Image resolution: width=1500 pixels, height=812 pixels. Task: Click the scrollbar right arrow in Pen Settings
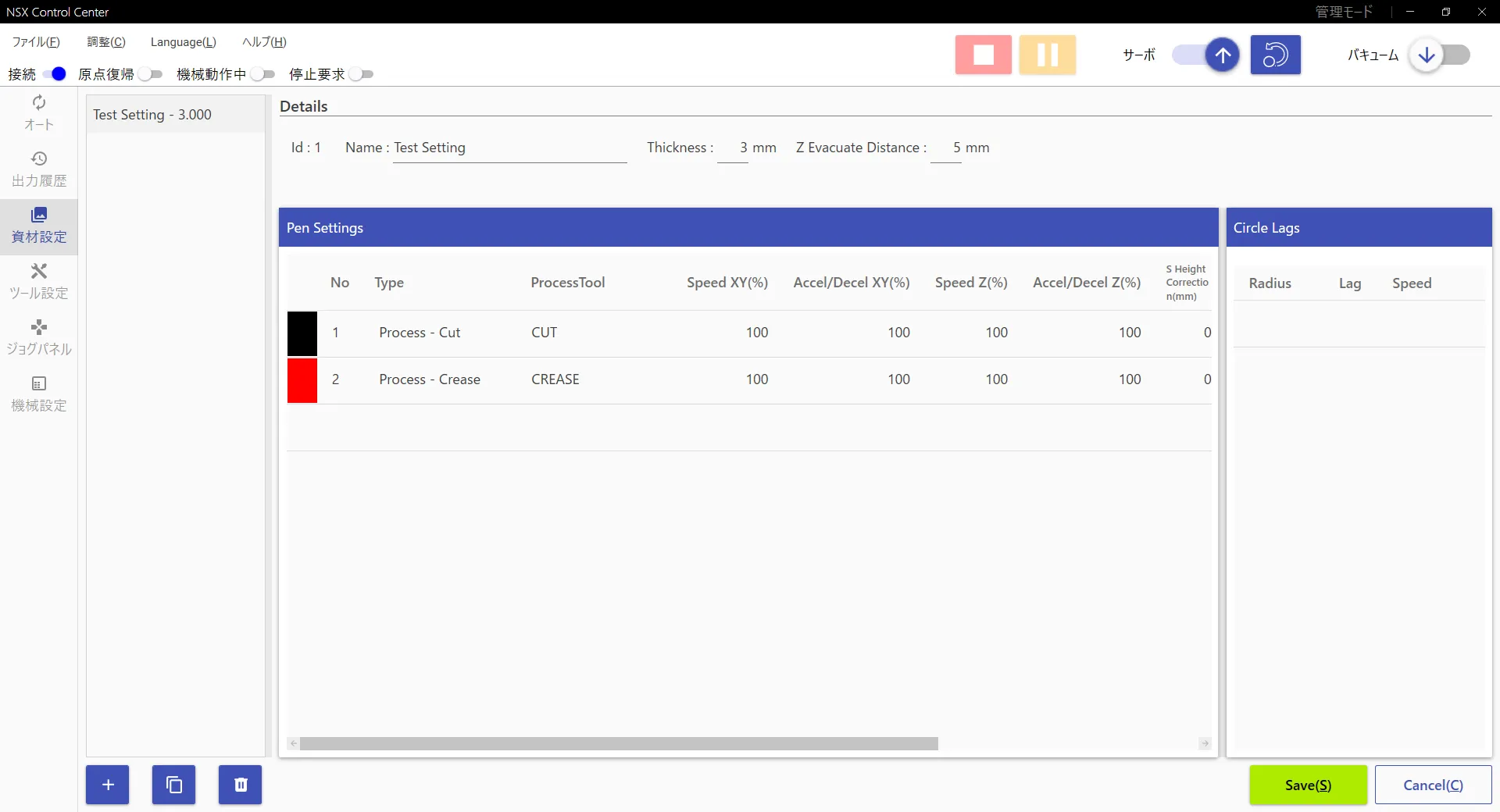click(1205, 743)
